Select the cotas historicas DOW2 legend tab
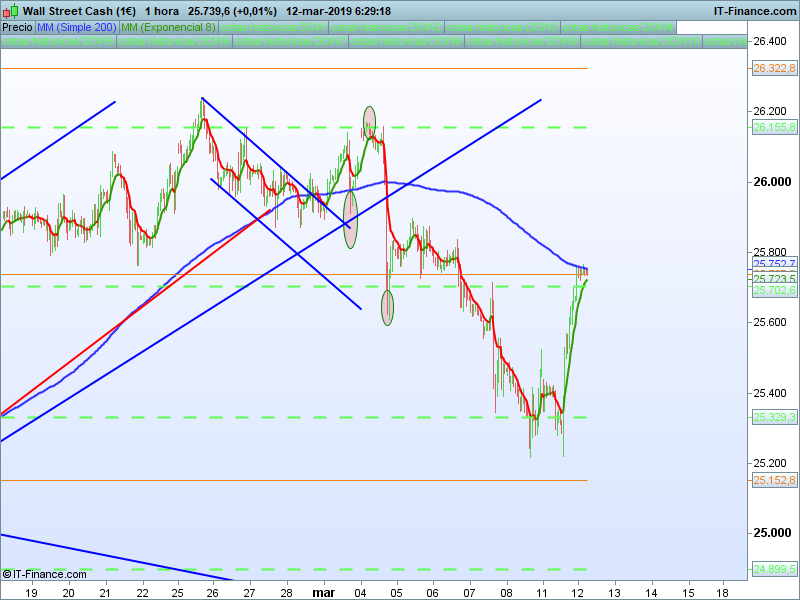The width and height of the screenshot is (800, 600). tap(386, 27)
